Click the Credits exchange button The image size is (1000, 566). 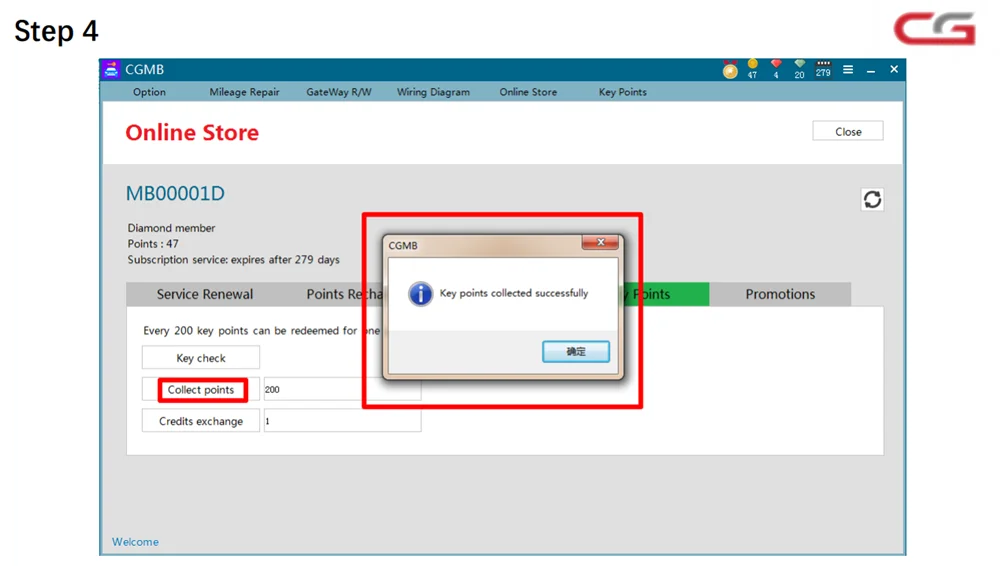pyautogui.click(x=201, y=421)
